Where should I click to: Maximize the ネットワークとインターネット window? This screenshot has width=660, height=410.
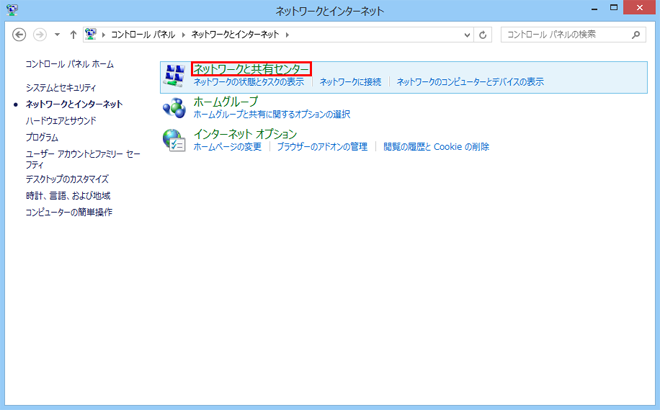click(x=614, y=8)
